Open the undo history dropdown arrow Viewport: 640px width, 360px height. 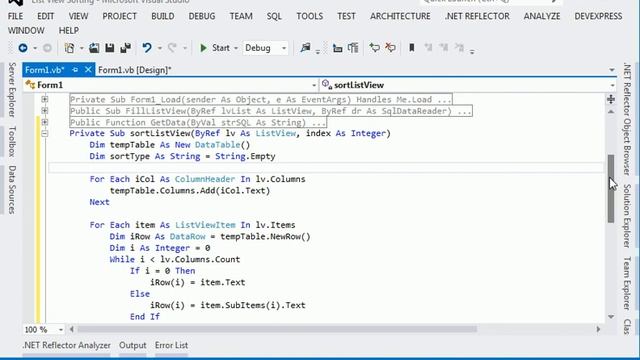[160, 48]
